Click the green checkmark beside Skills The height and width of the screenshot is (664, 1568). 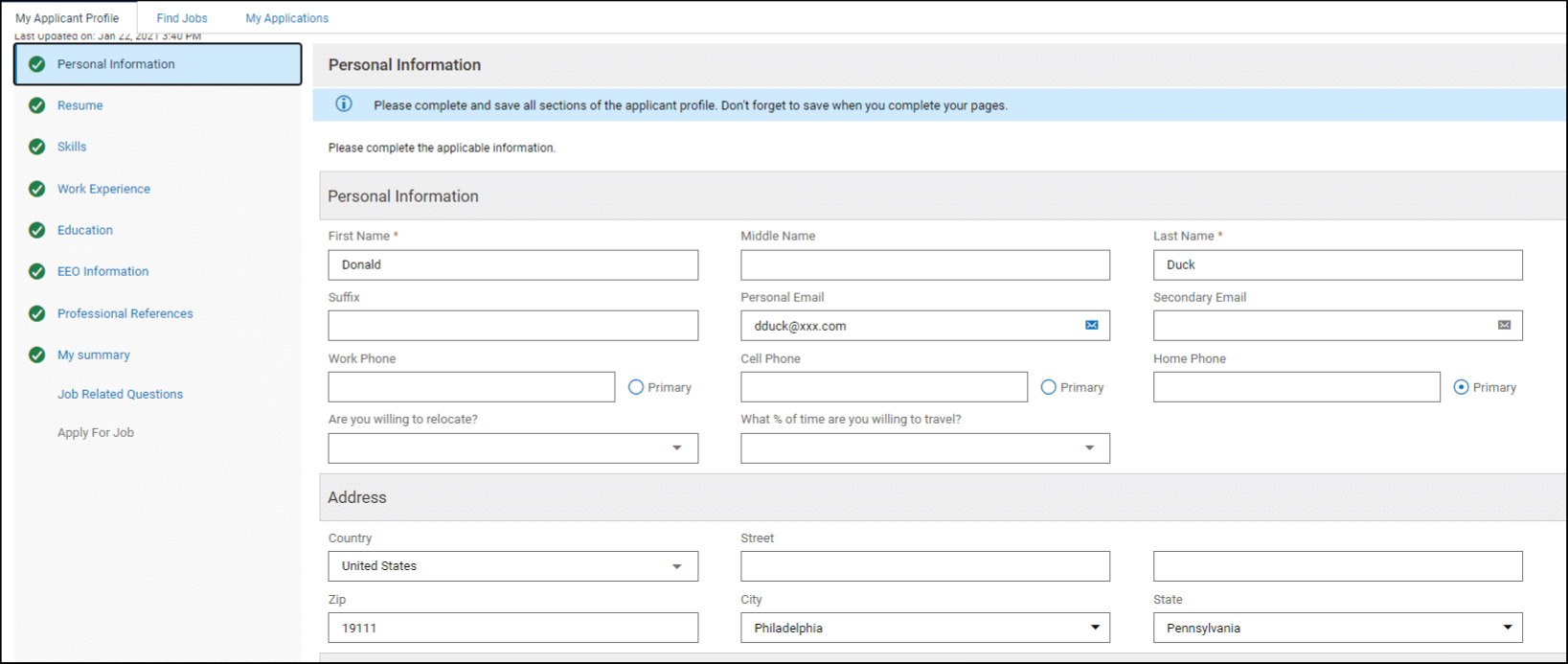point(37,147)
